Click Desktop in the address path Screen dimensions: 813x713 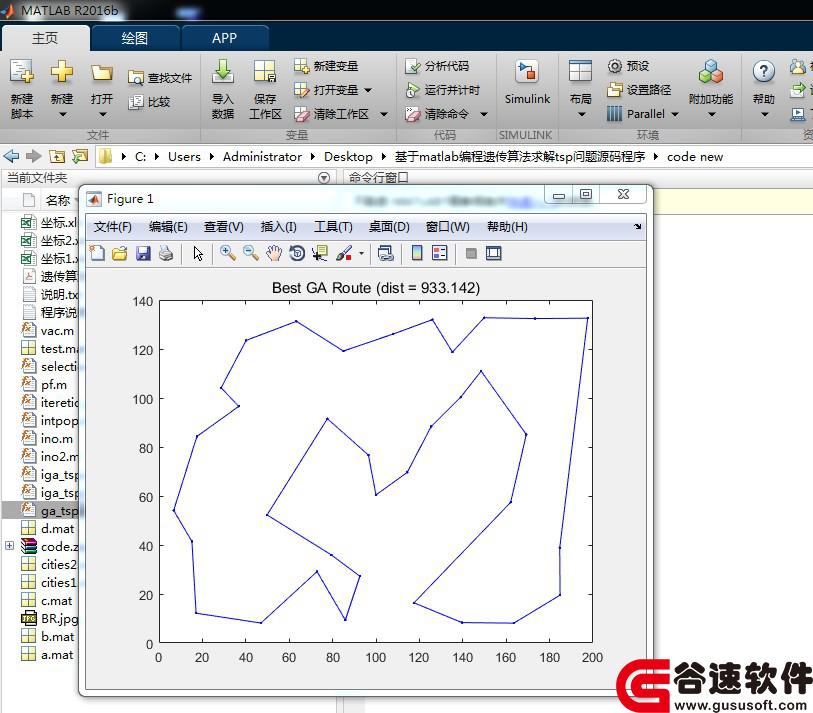point(348,157)
